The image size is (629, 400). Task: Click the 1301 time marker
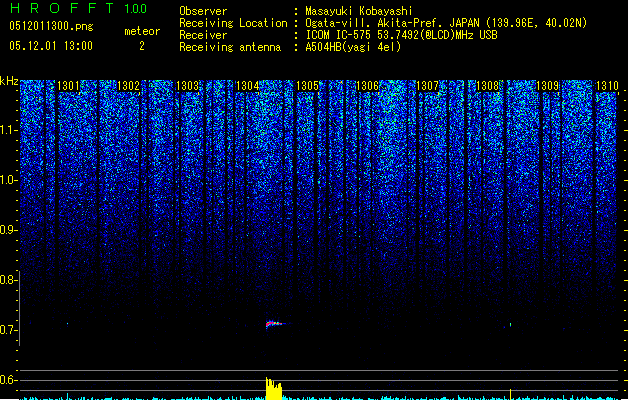pyautogui.click(x=69, y=86)
